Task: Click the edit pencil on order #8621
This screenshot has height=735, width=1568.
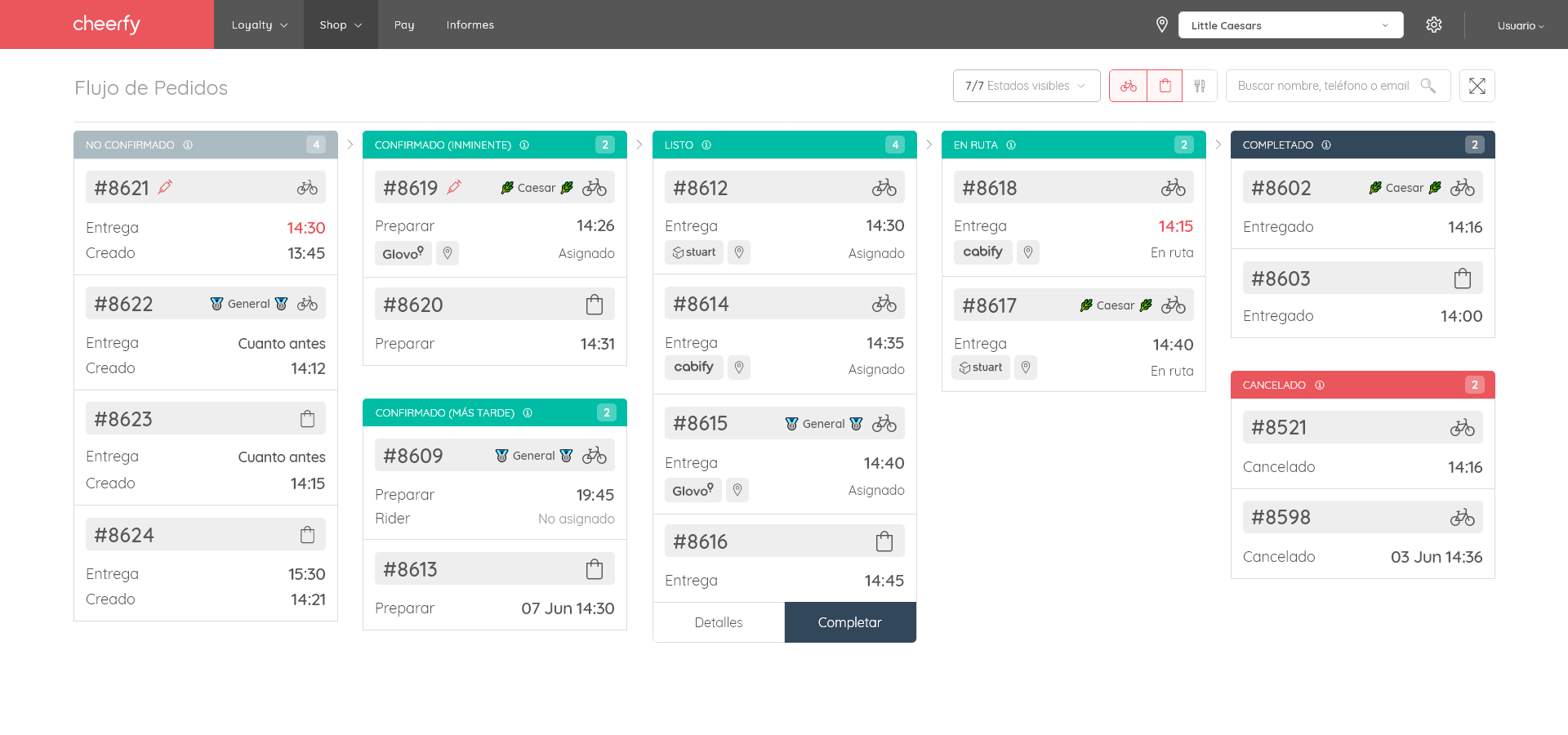Action: [x=165, y=187]
